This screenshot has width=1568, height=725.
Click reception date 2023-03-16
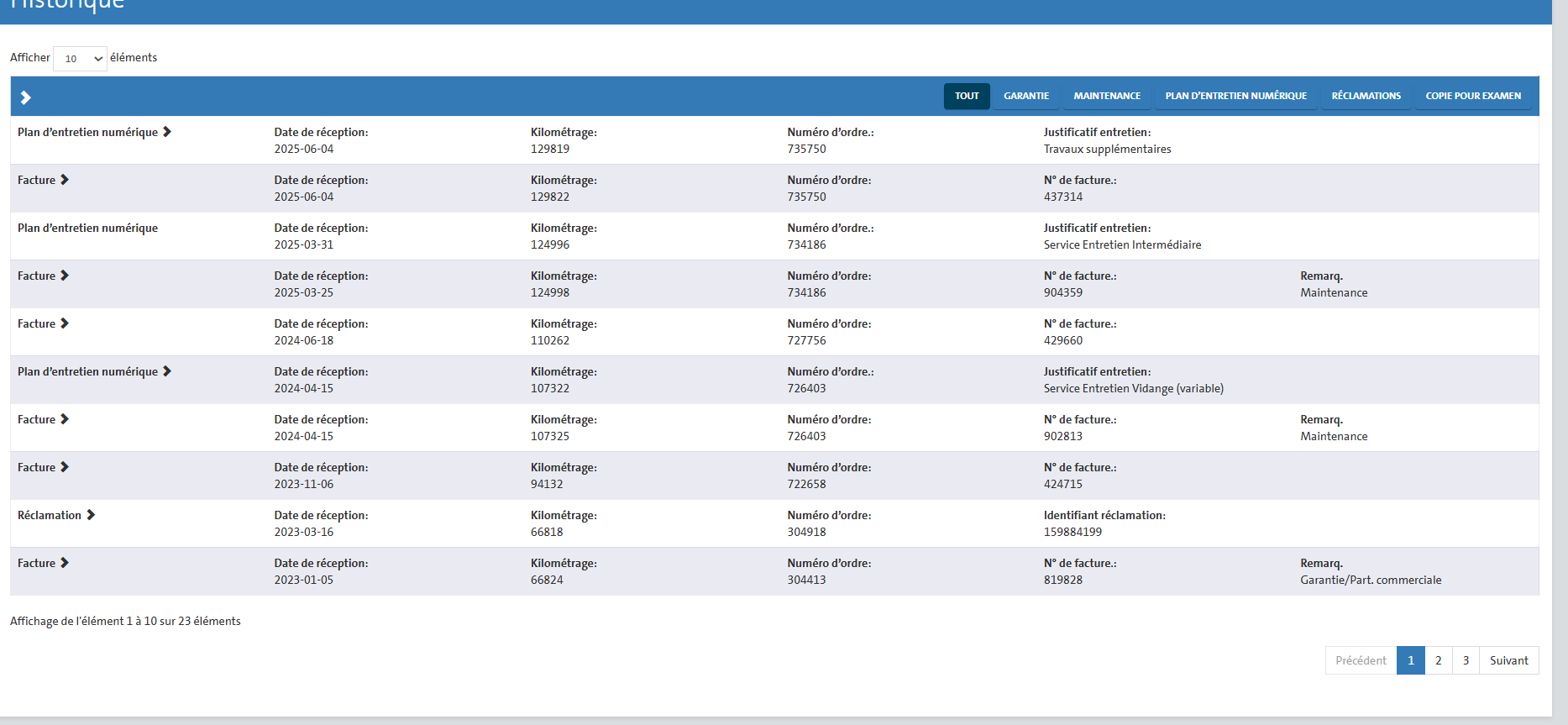coord(303,532)
